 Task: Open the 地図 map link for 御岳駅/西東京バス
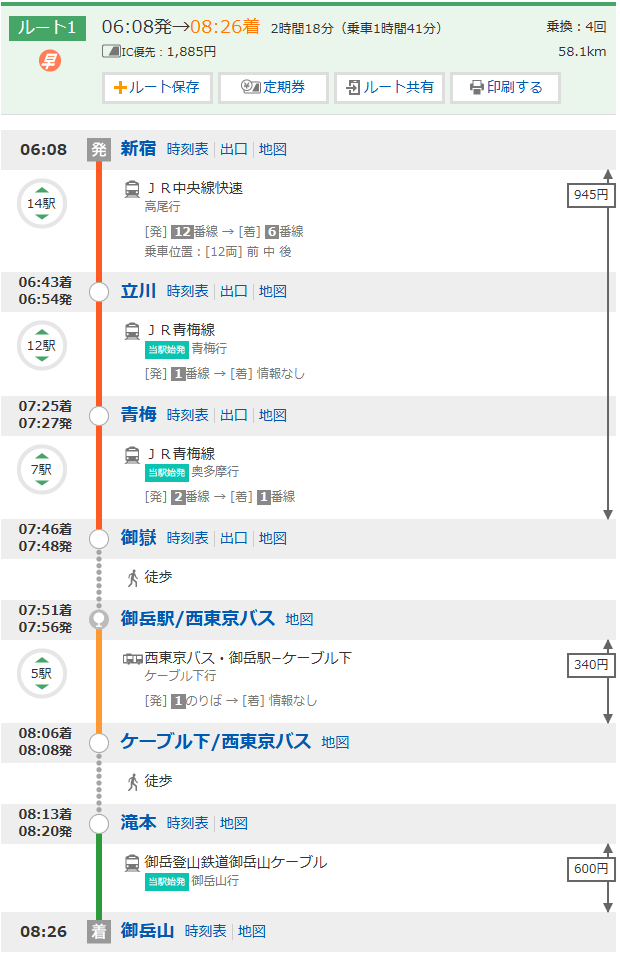pos(299,619)
